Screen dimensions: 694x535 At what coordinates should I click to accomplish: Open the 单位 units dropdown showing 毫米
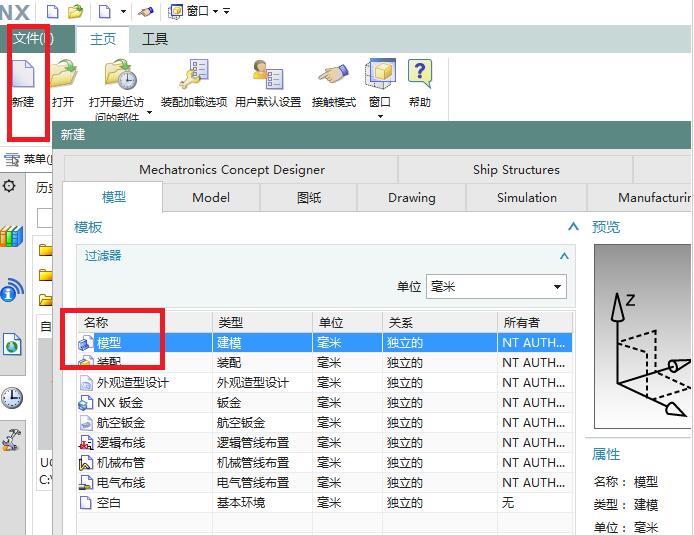[496, 287]
